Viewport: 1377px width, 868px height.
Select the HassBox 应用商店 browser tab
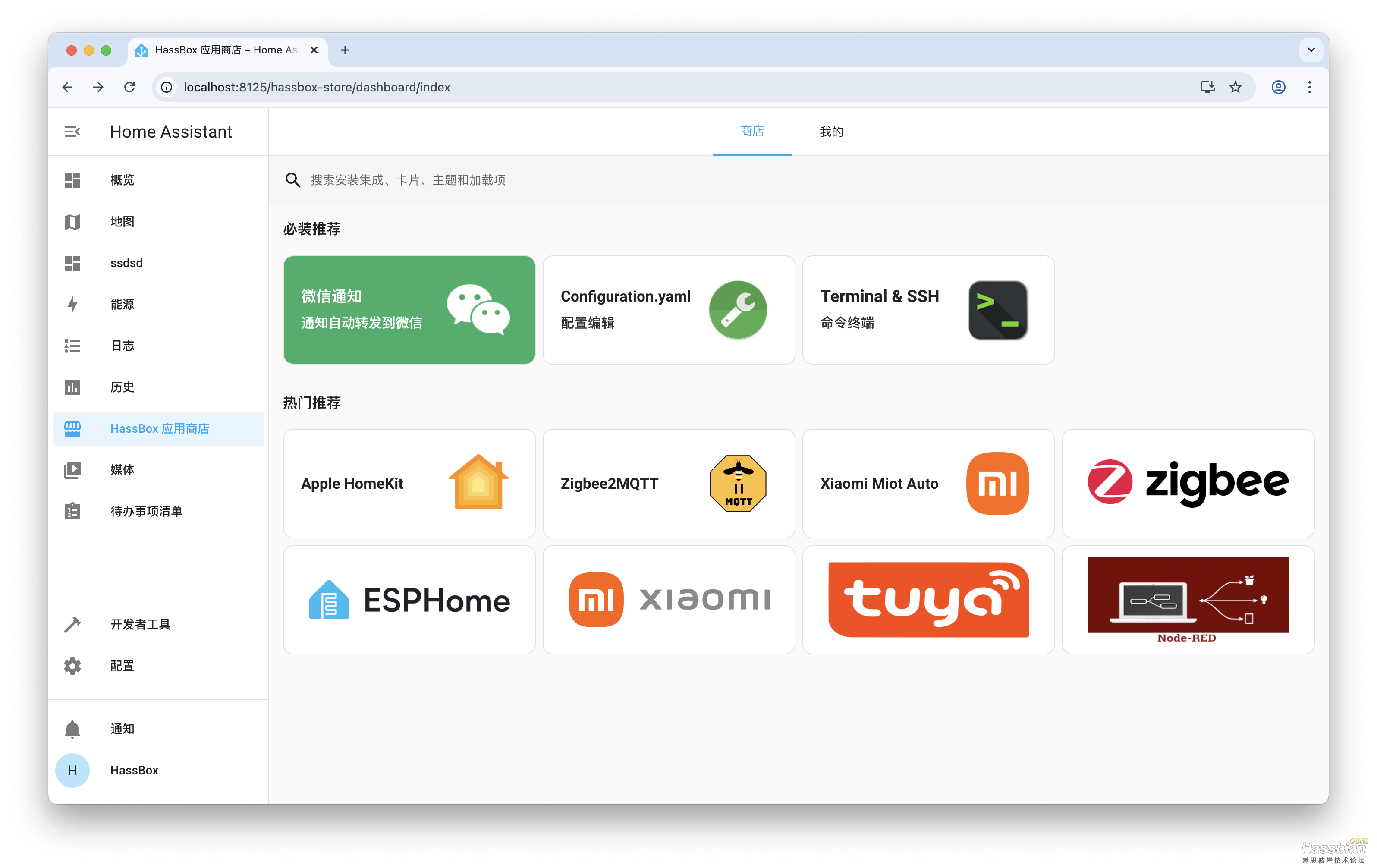pyautogui.click(x=228, y=50)
